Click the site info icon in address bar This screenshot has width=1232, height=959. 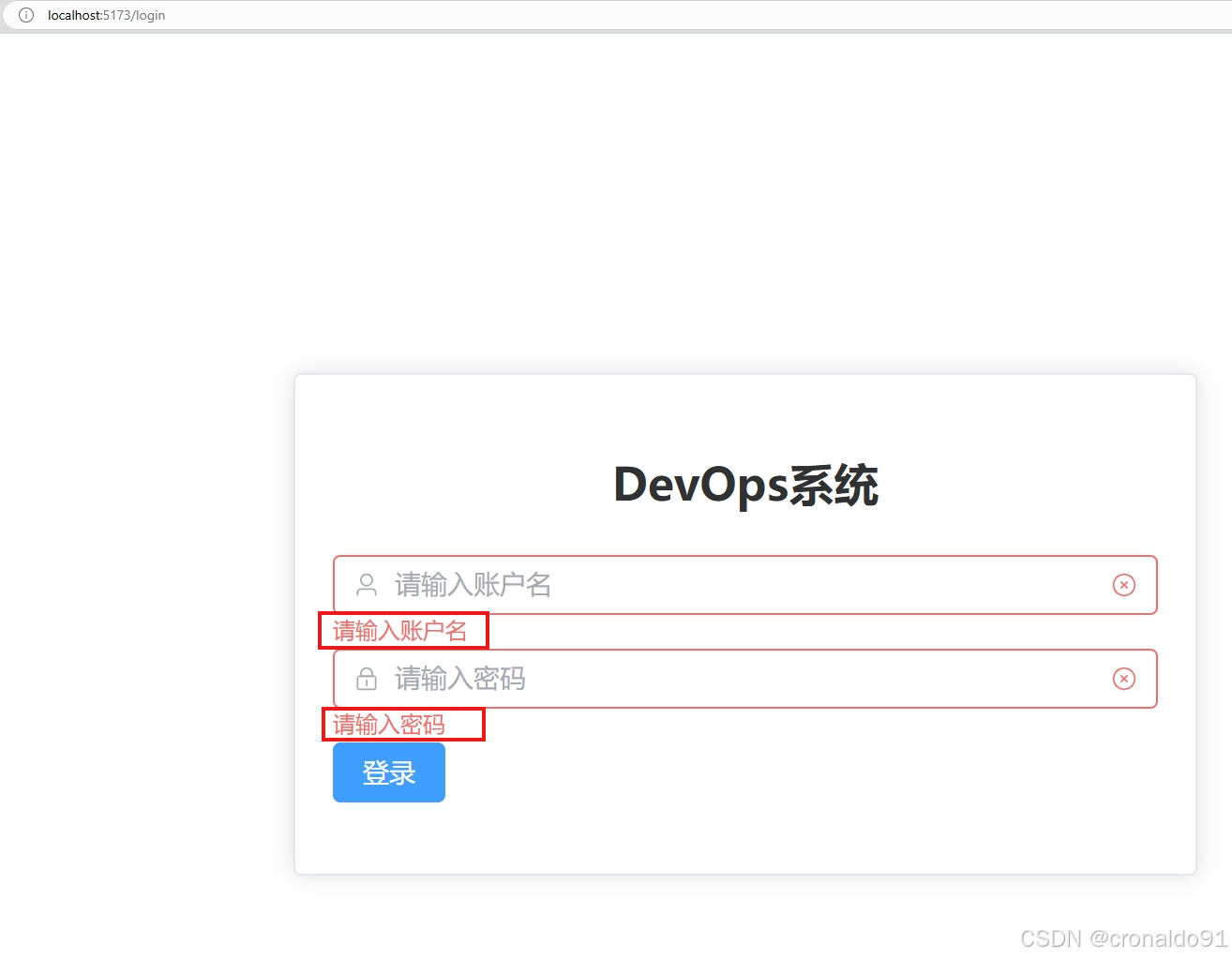click(x=26, y=15)
